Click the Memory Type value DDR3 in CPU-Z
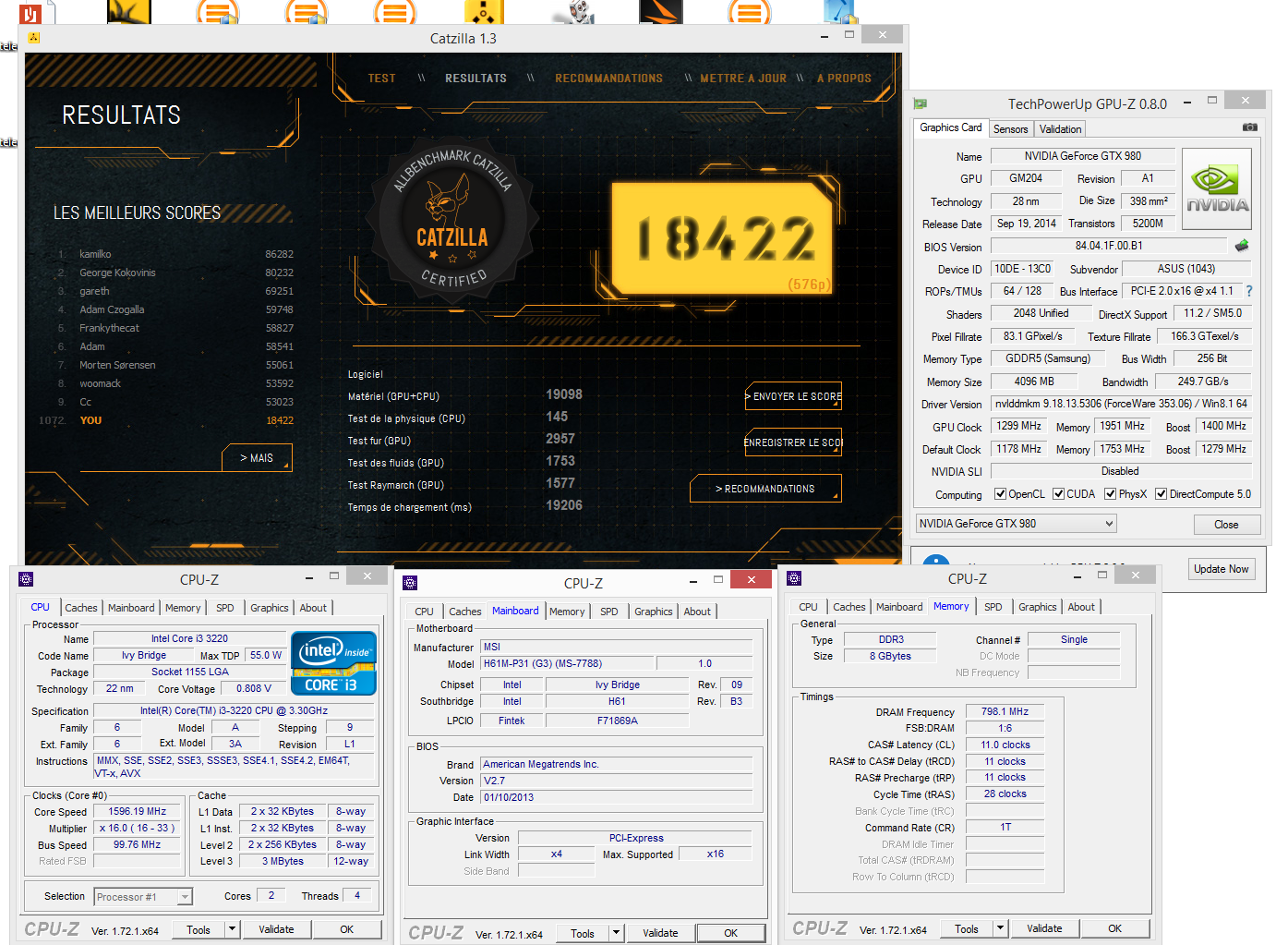The image size is (1288, 945). [891, 639]
